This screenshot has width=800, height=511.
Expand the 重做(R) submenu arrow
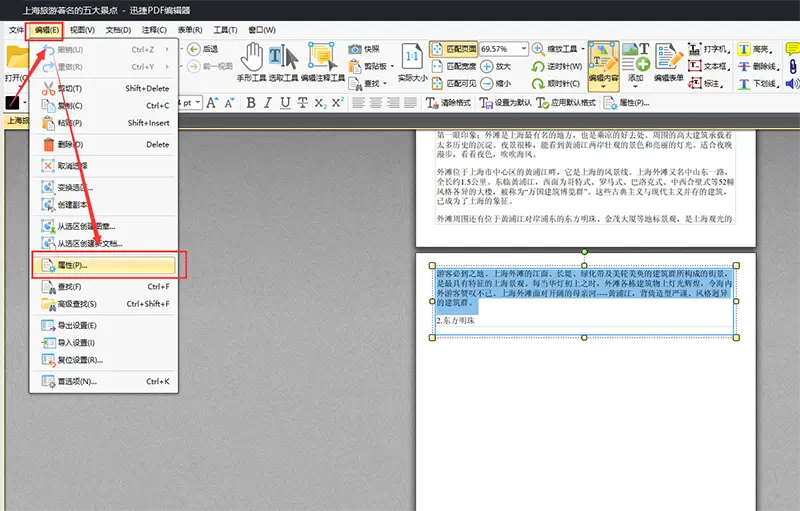(167, 67)
